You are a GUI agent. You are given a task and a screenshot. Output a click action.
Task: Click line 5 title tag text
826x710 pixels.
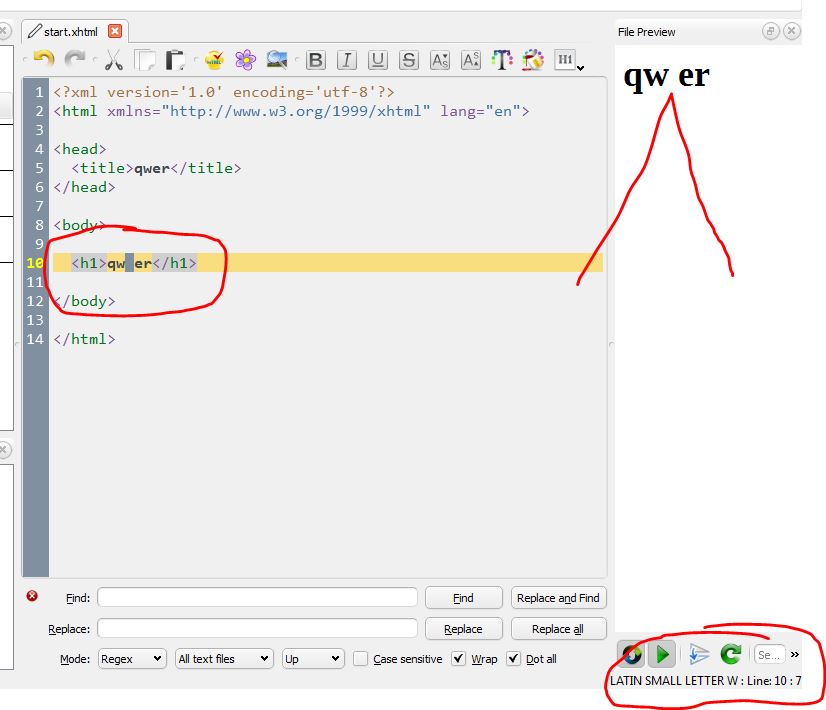pyautogui.click(x=156, y=168)
